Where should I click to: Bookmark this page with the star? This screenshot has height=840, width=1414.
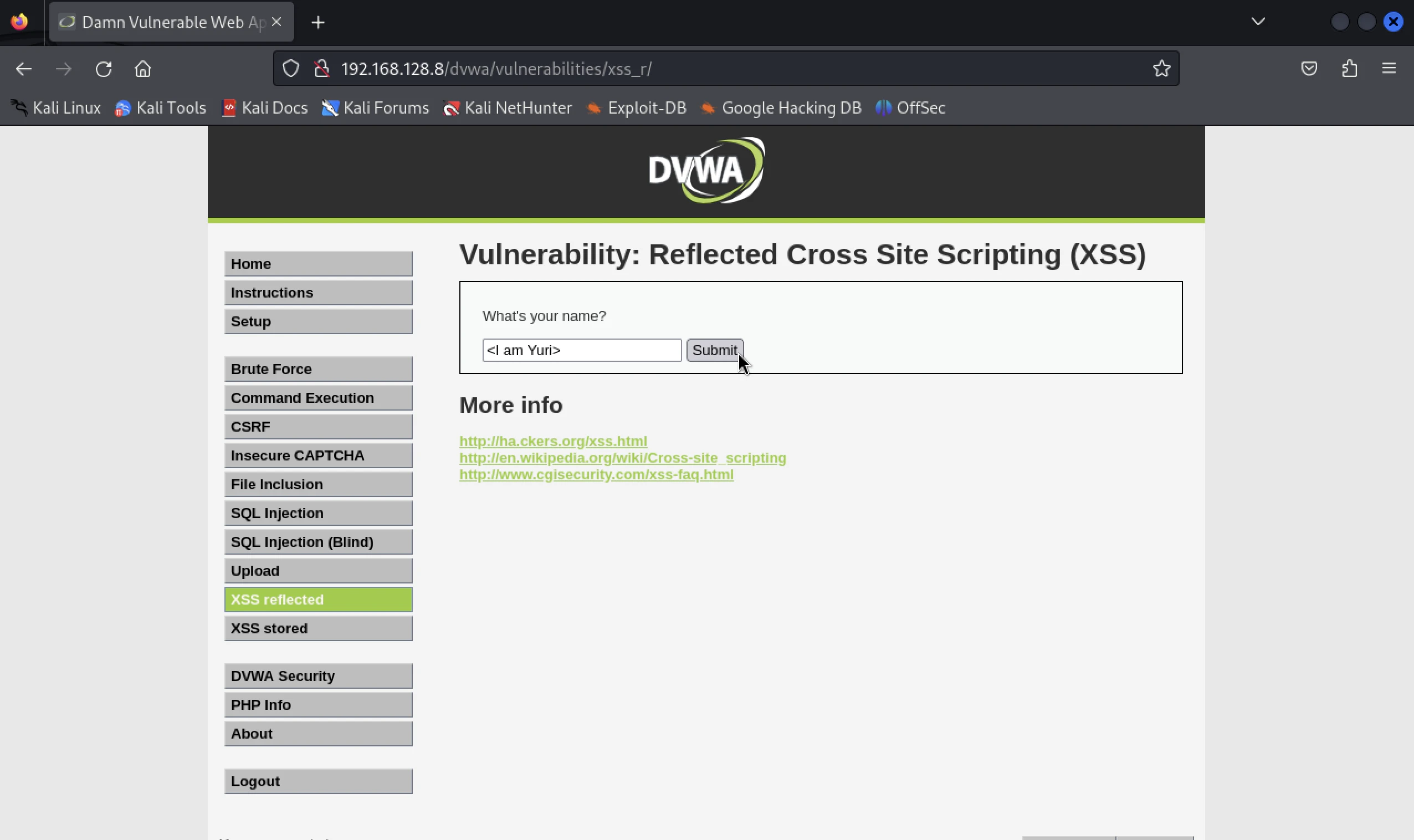[x=1161, y=69]
